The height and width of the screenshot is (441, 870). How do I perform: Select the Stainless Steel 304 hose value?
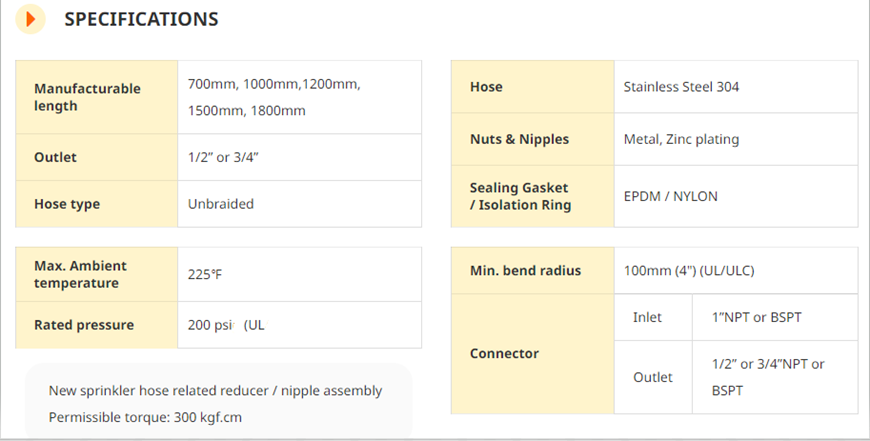click(x=681, y=87)
